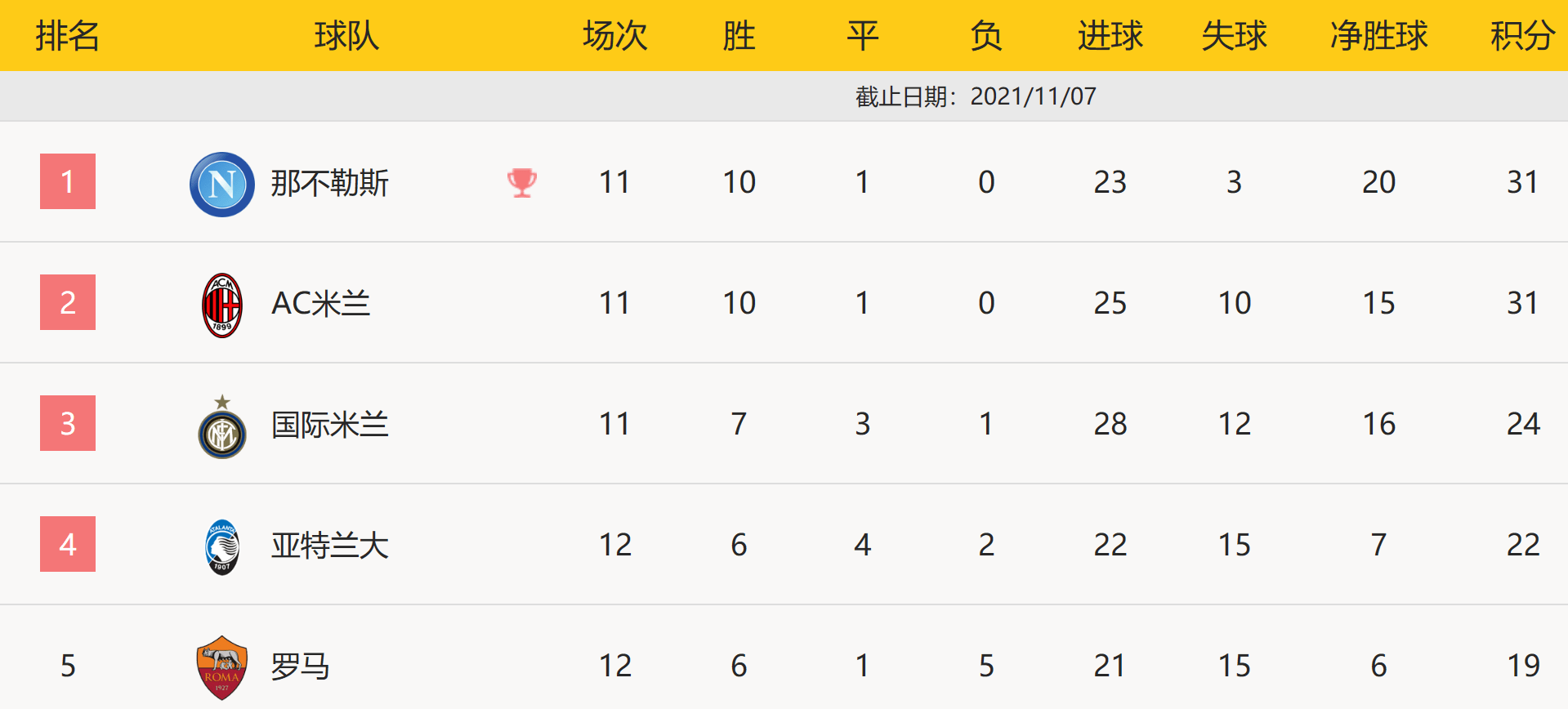The width and height of the screenshot is (1568, 709).
Task: Click the 积分 column header
Action: (x=1522, y=36)
